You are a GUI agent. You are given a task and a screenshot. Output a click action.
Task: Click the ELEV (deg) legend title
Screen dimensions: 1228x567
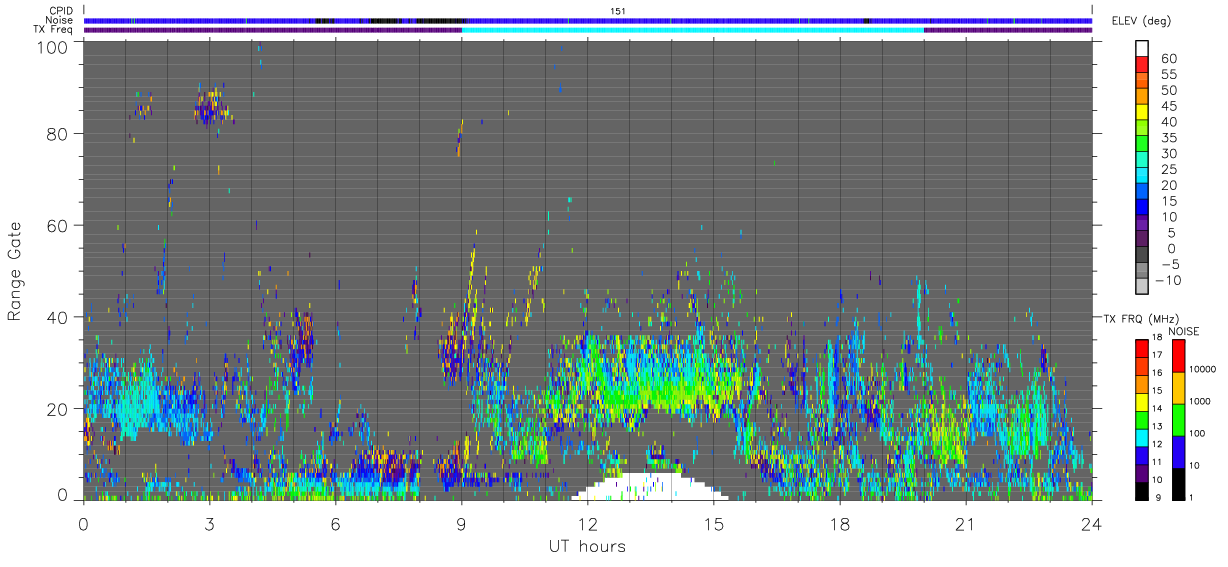click(1141, 20)
